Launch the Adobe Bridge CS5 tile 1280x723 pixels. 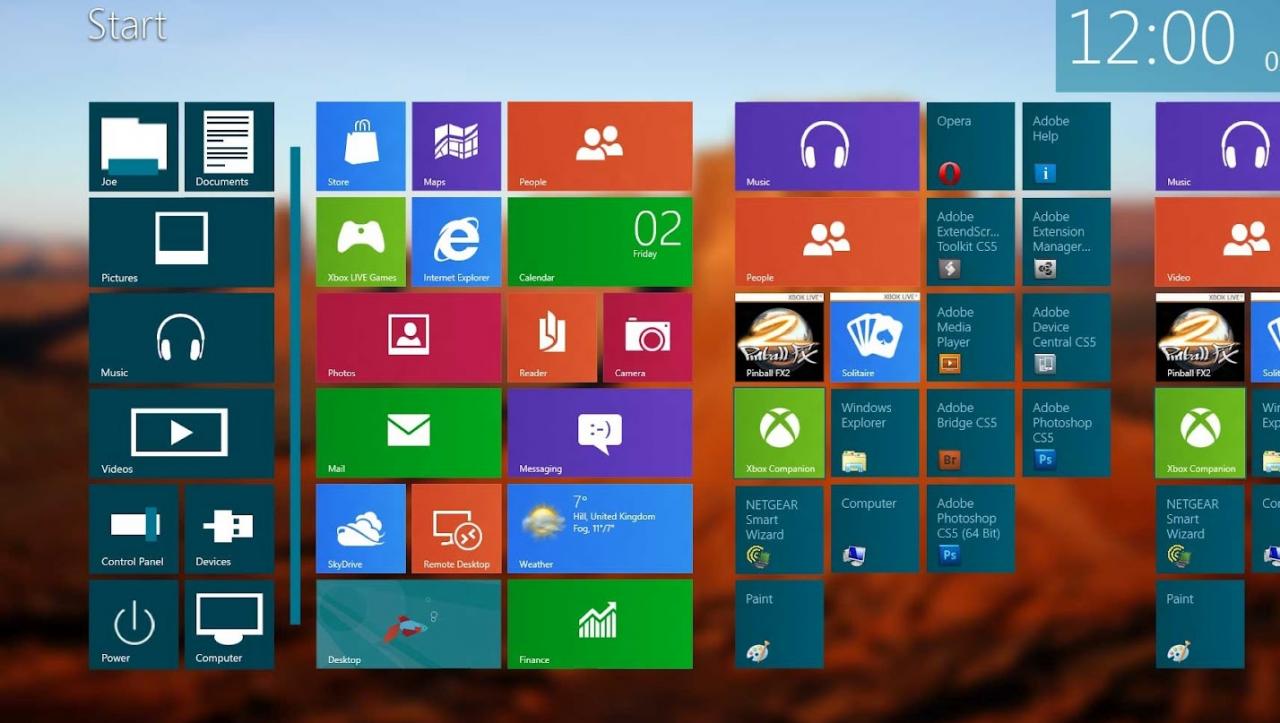tap(971, 433)
